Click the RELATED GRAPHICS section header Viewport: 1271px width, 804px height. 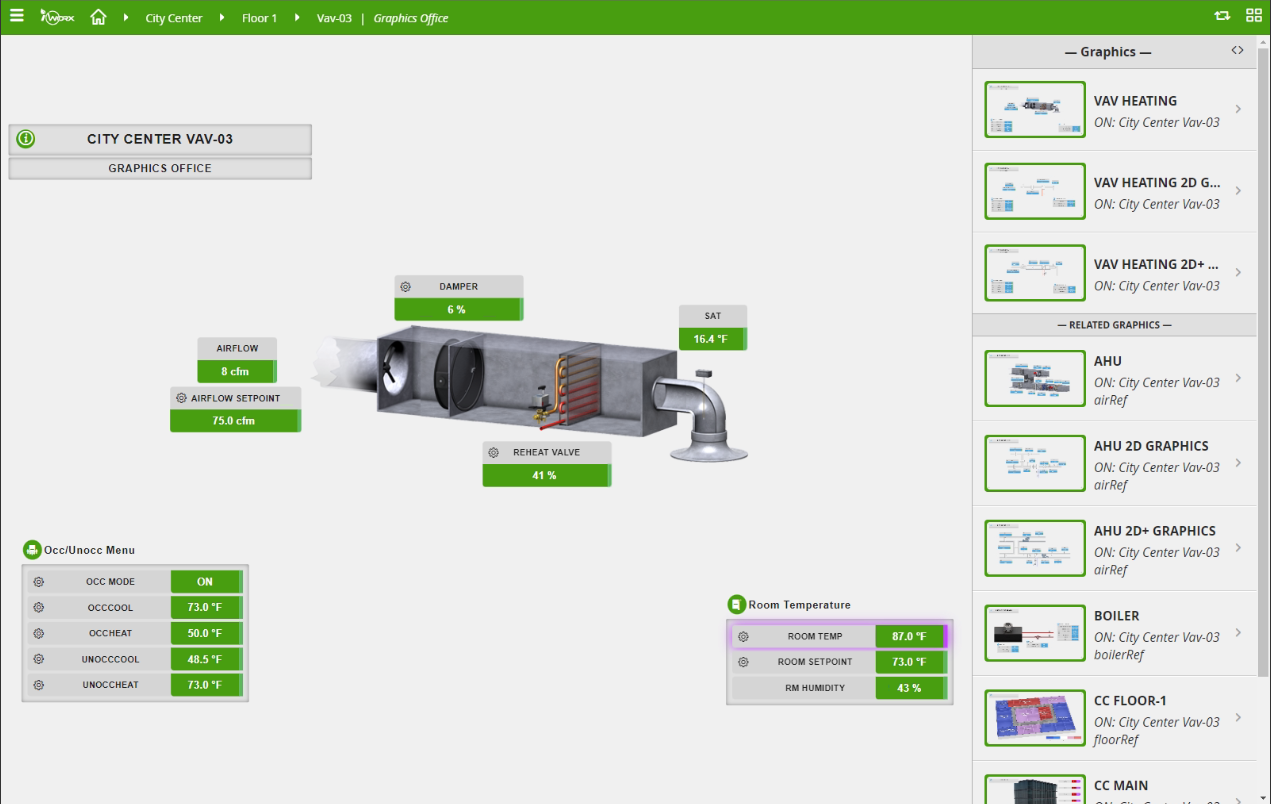pos(1115,325)
